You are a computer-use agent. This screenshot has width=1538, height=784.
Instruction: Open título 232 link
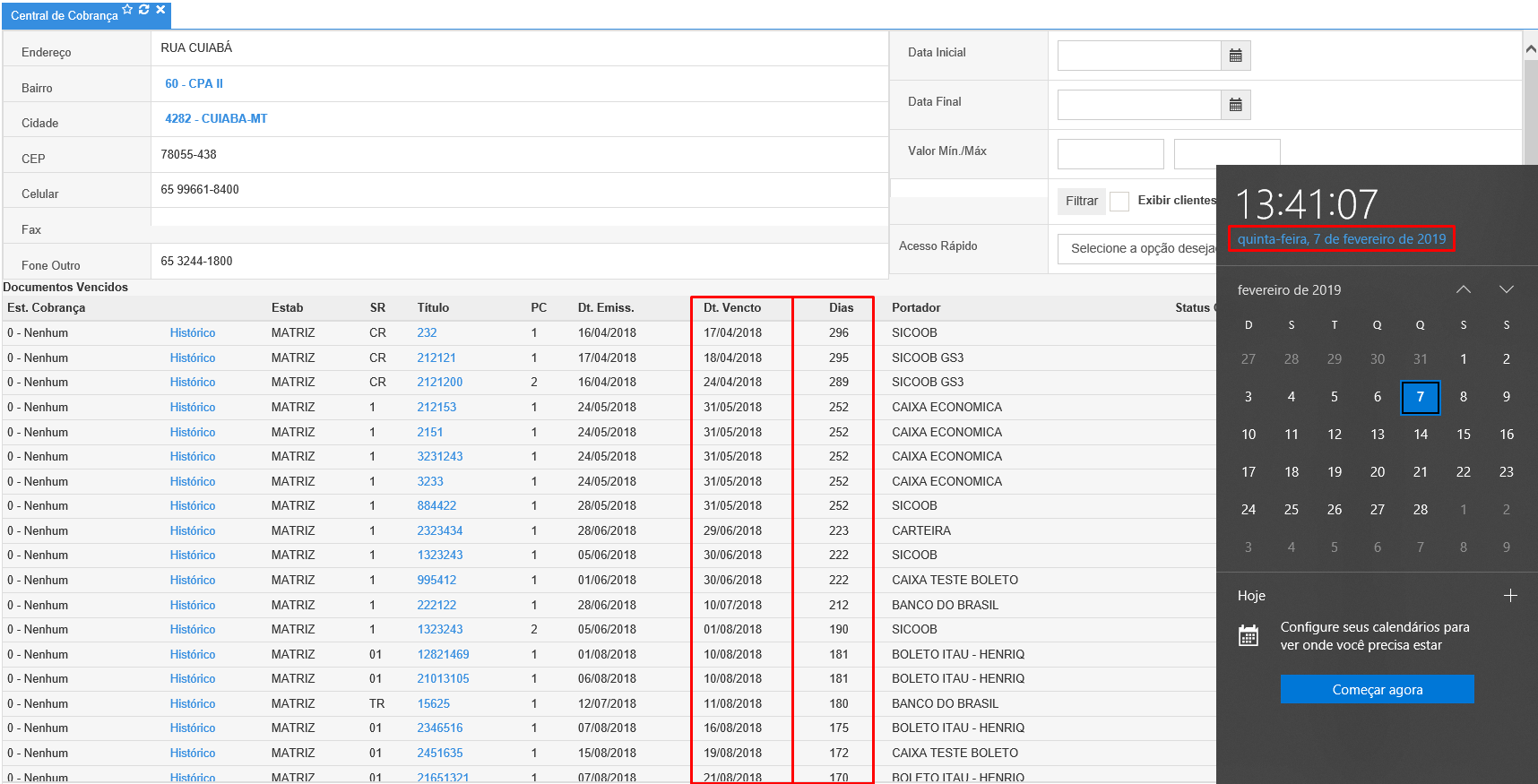427,332
